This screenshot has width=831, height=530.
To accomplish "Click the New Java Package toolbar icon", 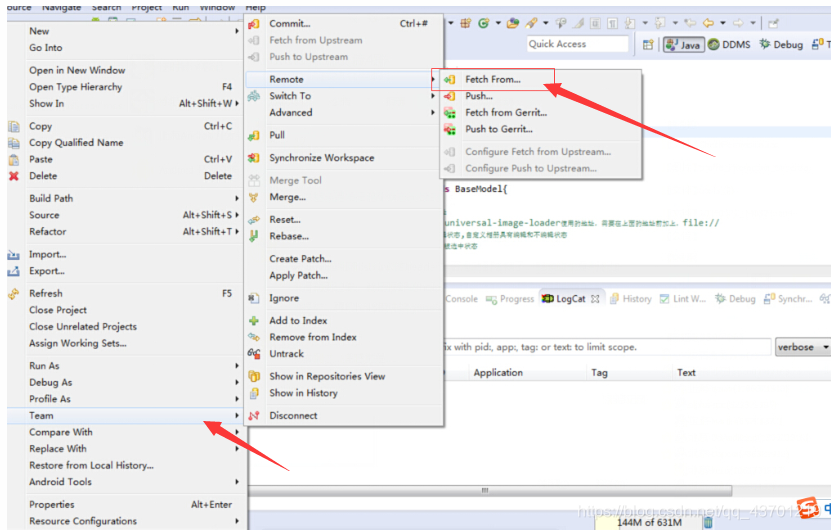I will (466, 23).
